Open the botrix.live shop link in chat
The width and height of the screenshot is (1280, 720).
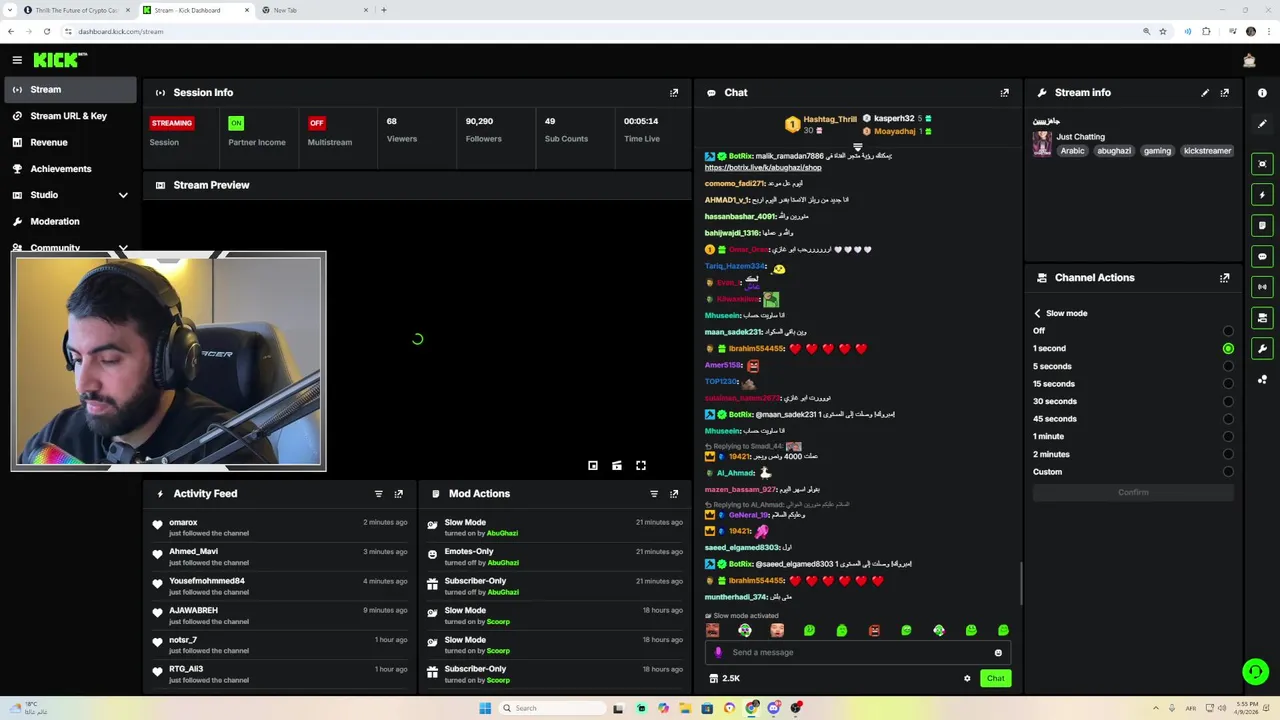click(x=763, y=168)
